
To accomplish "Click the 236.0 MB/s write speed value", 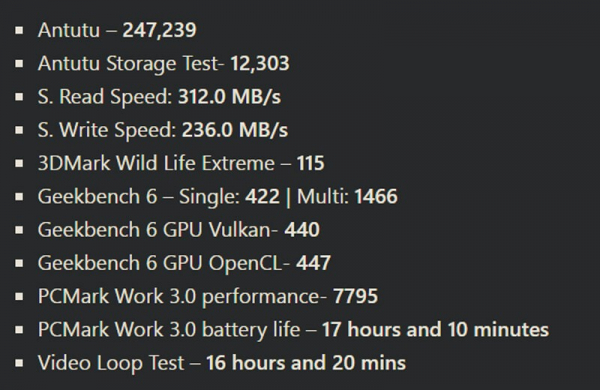I will pos(235,130).
